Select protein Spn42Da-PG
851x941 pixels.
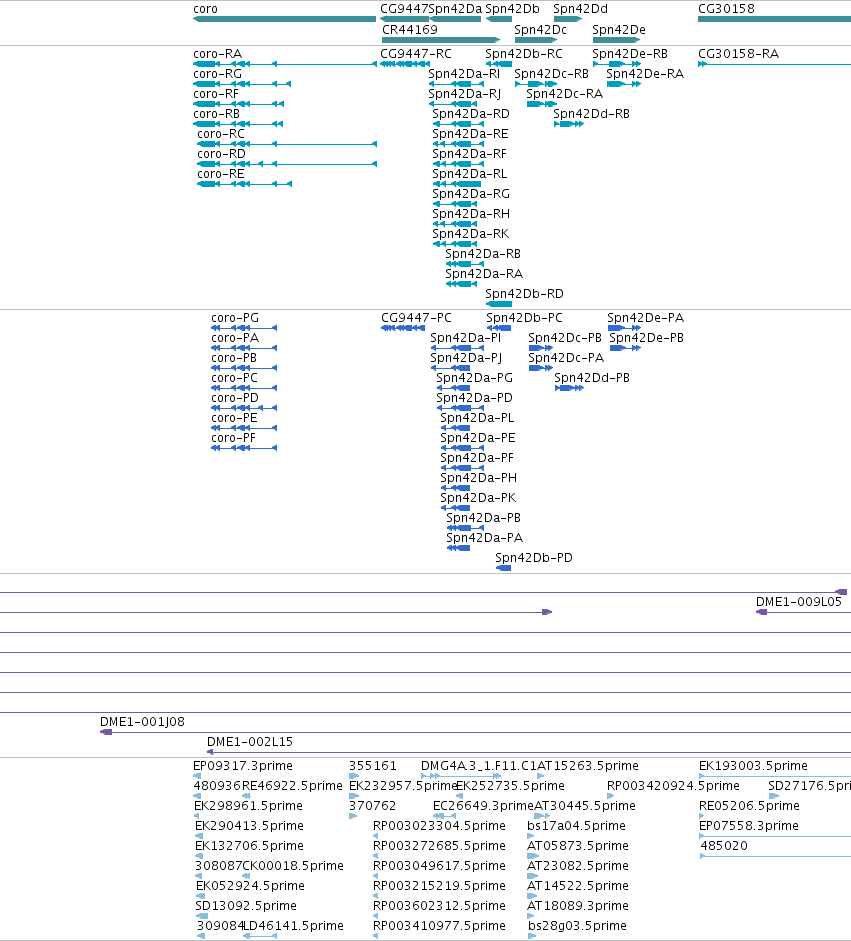pyautogui.click(x=453, y=388)
